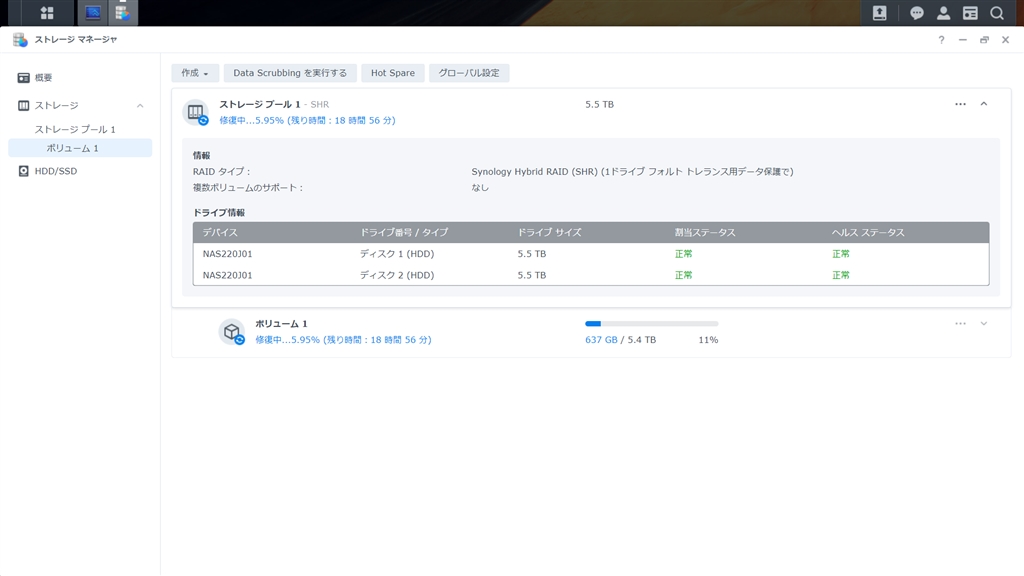Viewport: 1024px width, 576px height.
Task: Click the ヘルス ステータス column header
Action: click(868, 232)
